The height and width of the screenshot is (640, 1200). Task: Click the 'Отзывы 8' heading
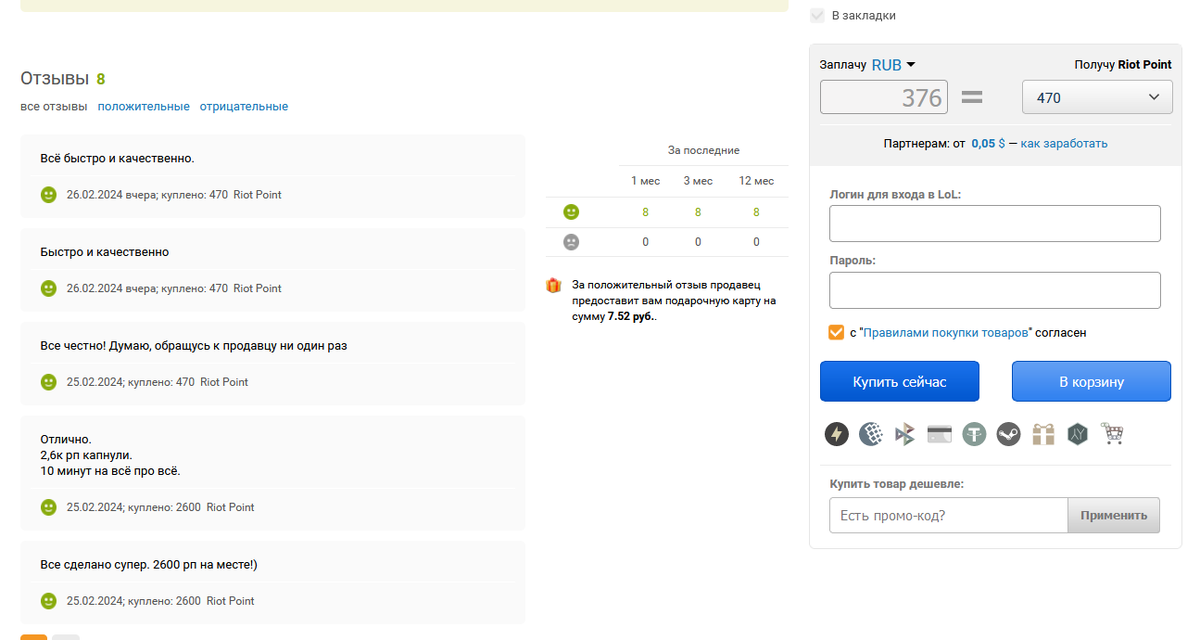coord(63,79)
